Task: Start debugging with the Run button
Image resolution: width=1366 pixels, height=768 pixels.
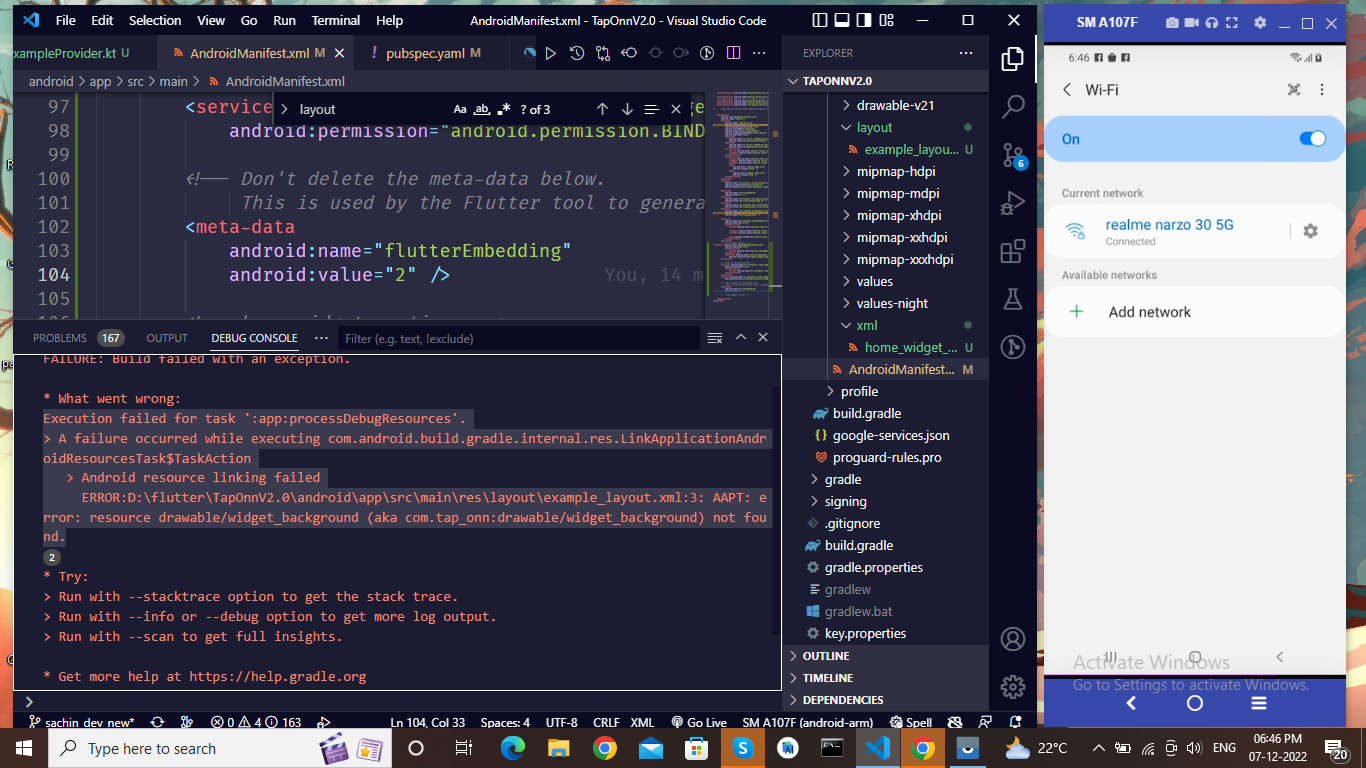Action: point(551,53)
